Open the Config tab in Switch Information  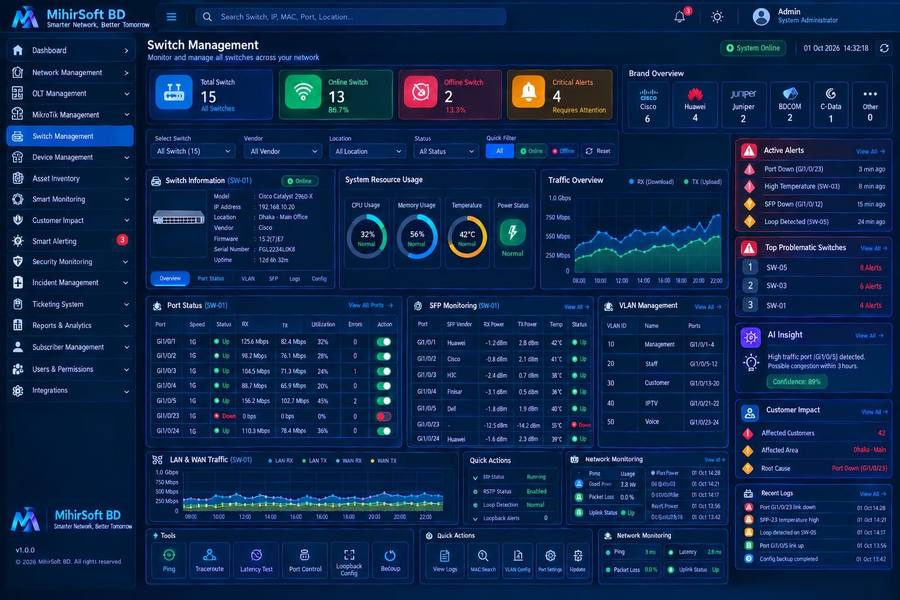coord(319,278)
